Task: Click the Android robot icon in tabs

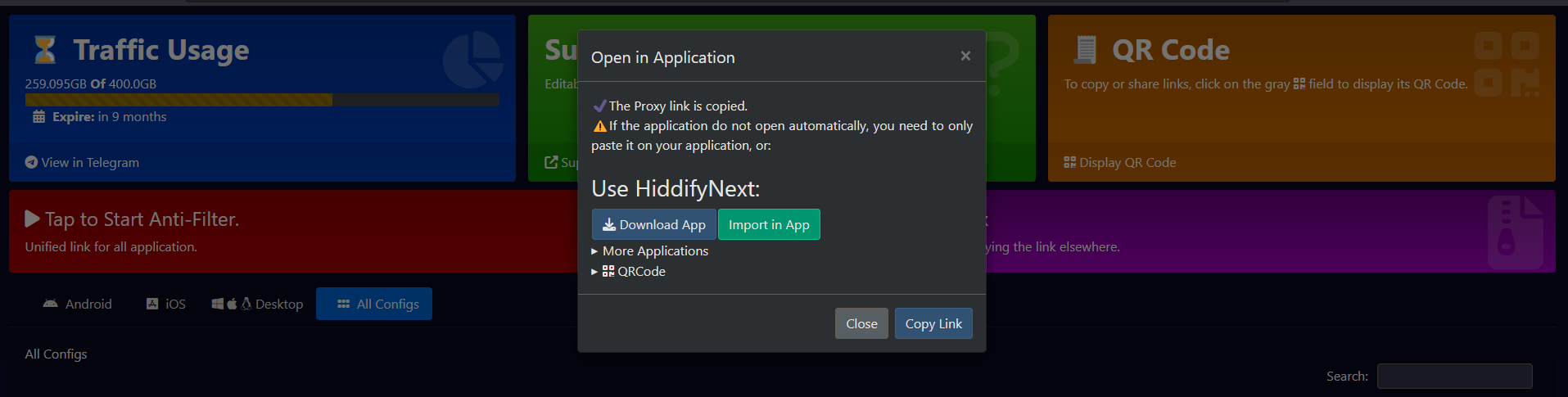Action: pyautogui.click(x=50, y=304)
